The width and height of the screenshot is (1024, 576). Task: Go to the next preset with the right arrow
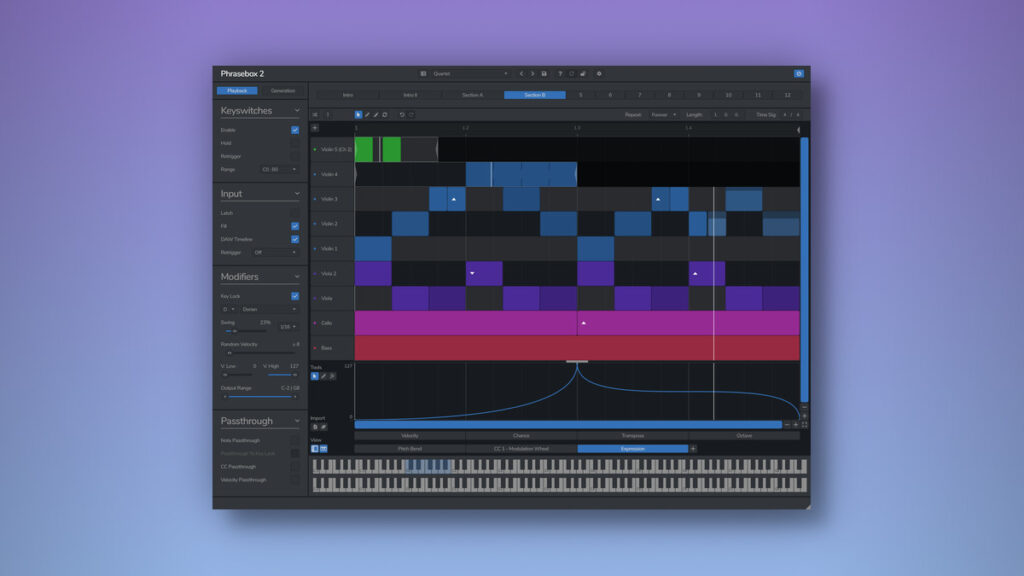click(532, 73)
